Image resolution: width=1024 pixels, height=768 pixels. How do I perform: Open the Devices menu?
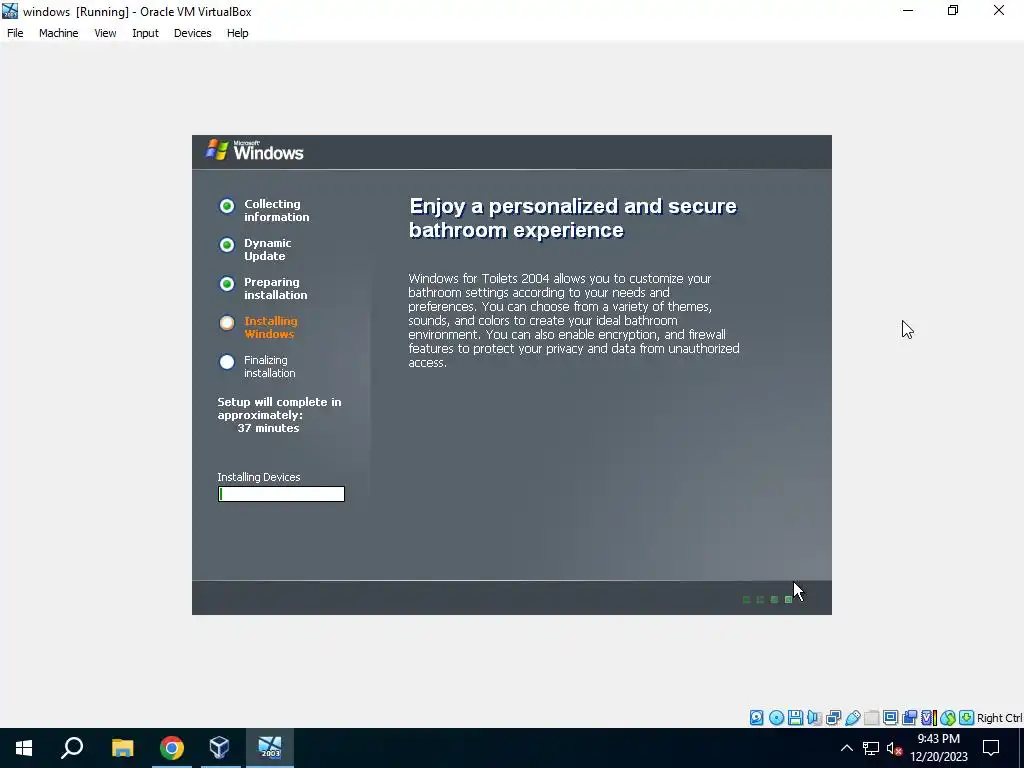tap(192, 33)
